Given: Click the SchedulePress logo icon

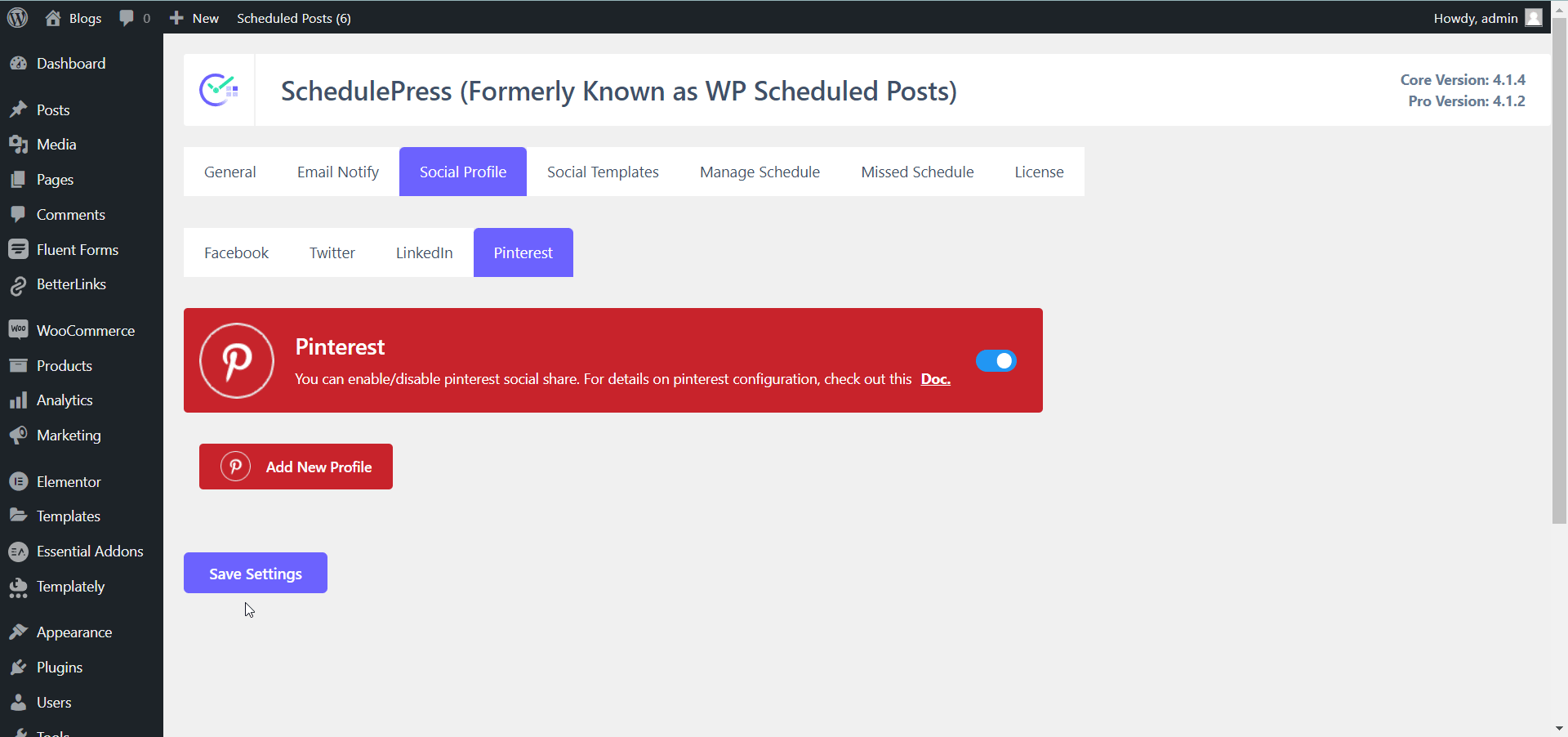Looking at the screenshot, I should (x=219, y=90).
